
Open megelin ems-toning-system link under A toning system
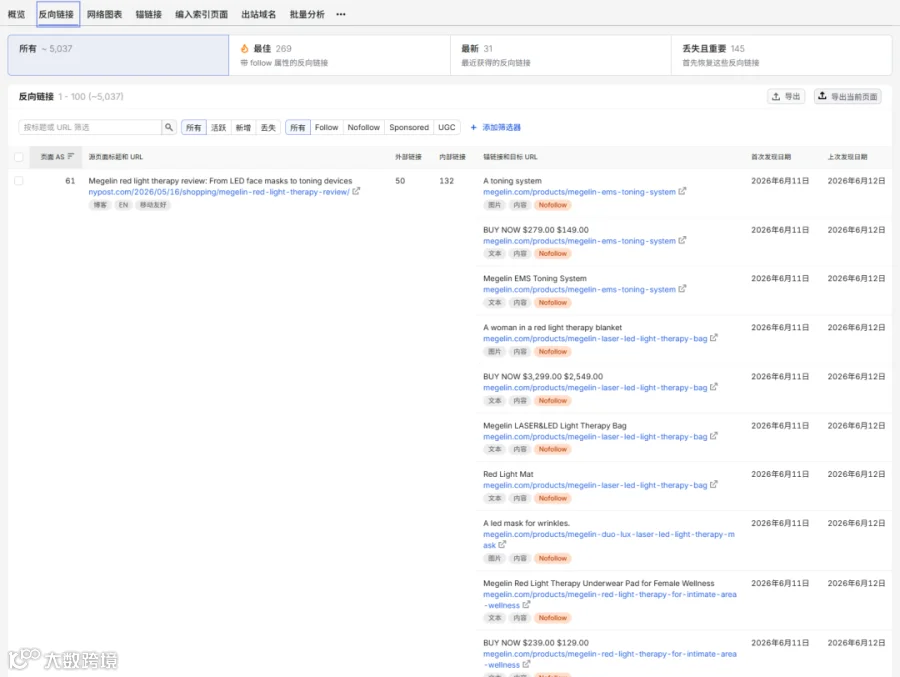579,192
